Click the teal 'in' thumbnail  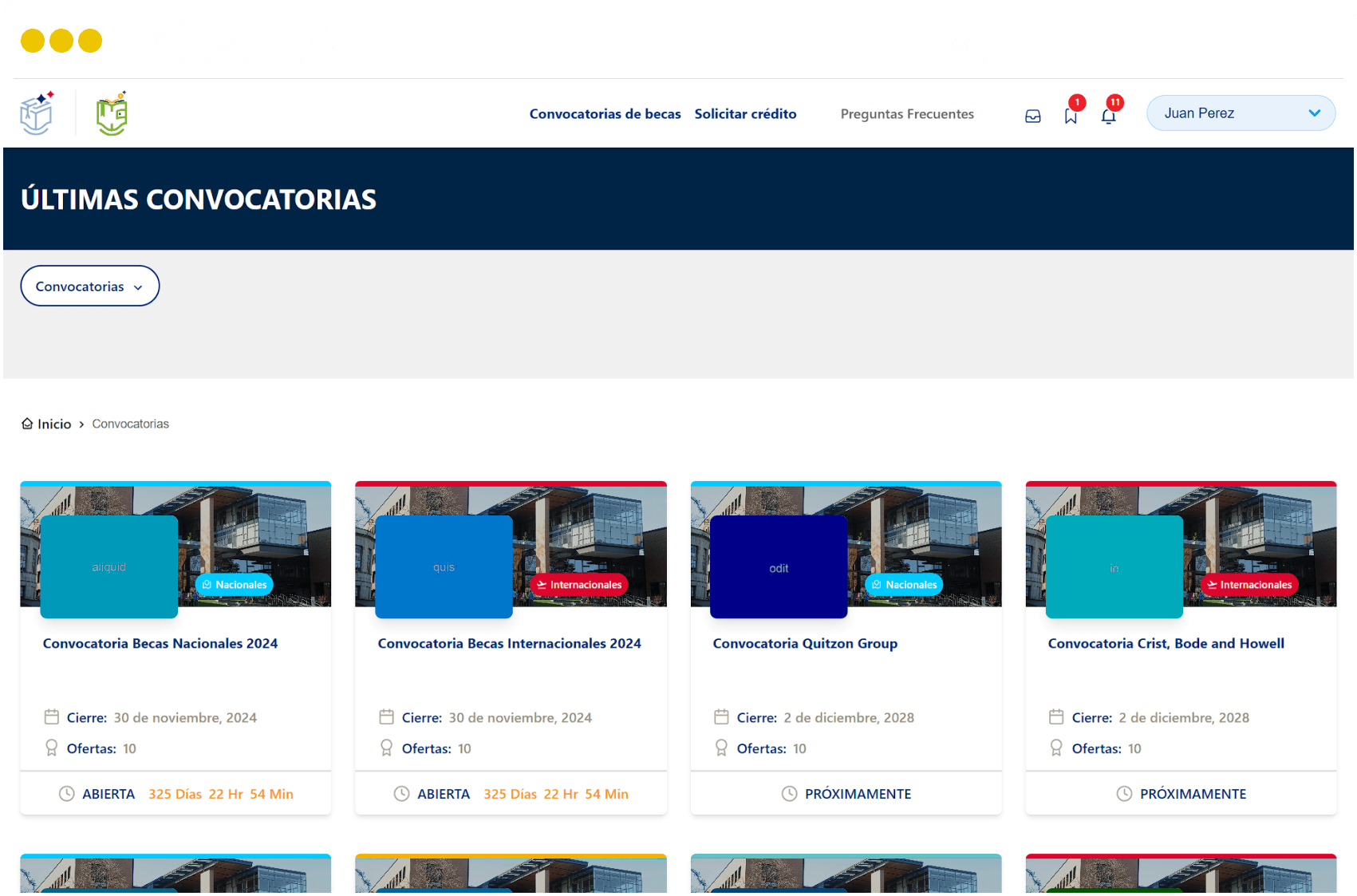(1114, 566)
